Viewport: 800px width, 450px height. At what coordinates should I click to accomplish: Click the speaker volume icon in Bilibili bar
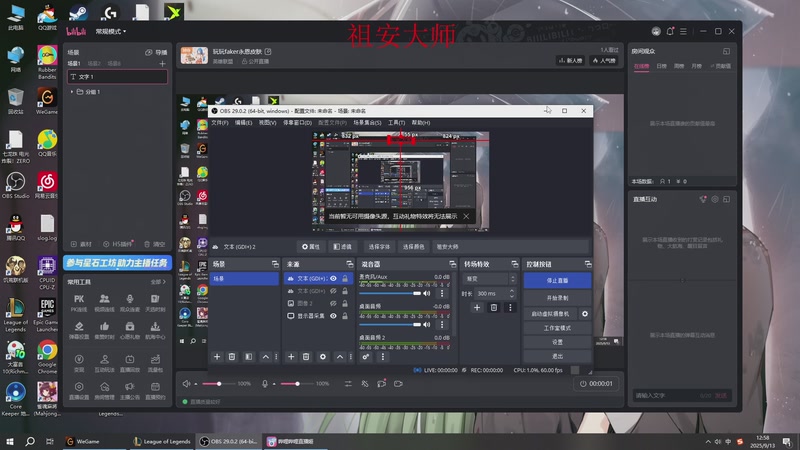point(187,384)
